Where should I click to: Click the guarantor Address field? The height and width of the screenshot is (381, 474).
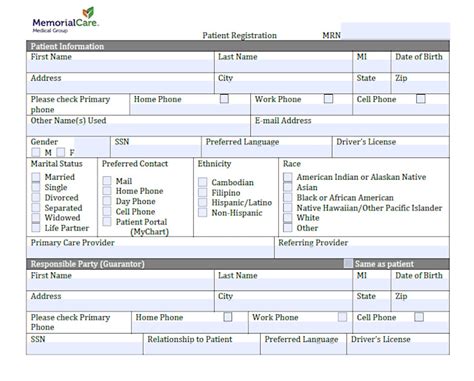coord(120,305)
